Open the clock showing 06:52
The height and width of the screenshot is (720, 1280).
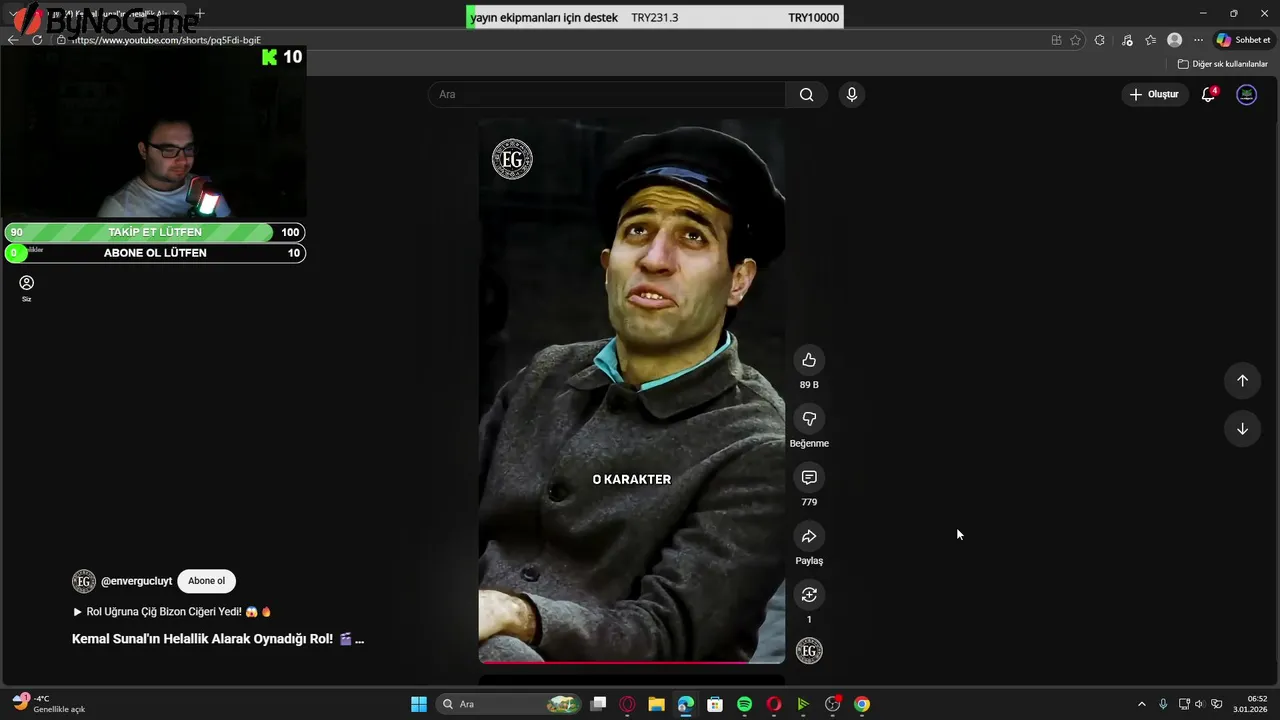(x=1250, y=704)
